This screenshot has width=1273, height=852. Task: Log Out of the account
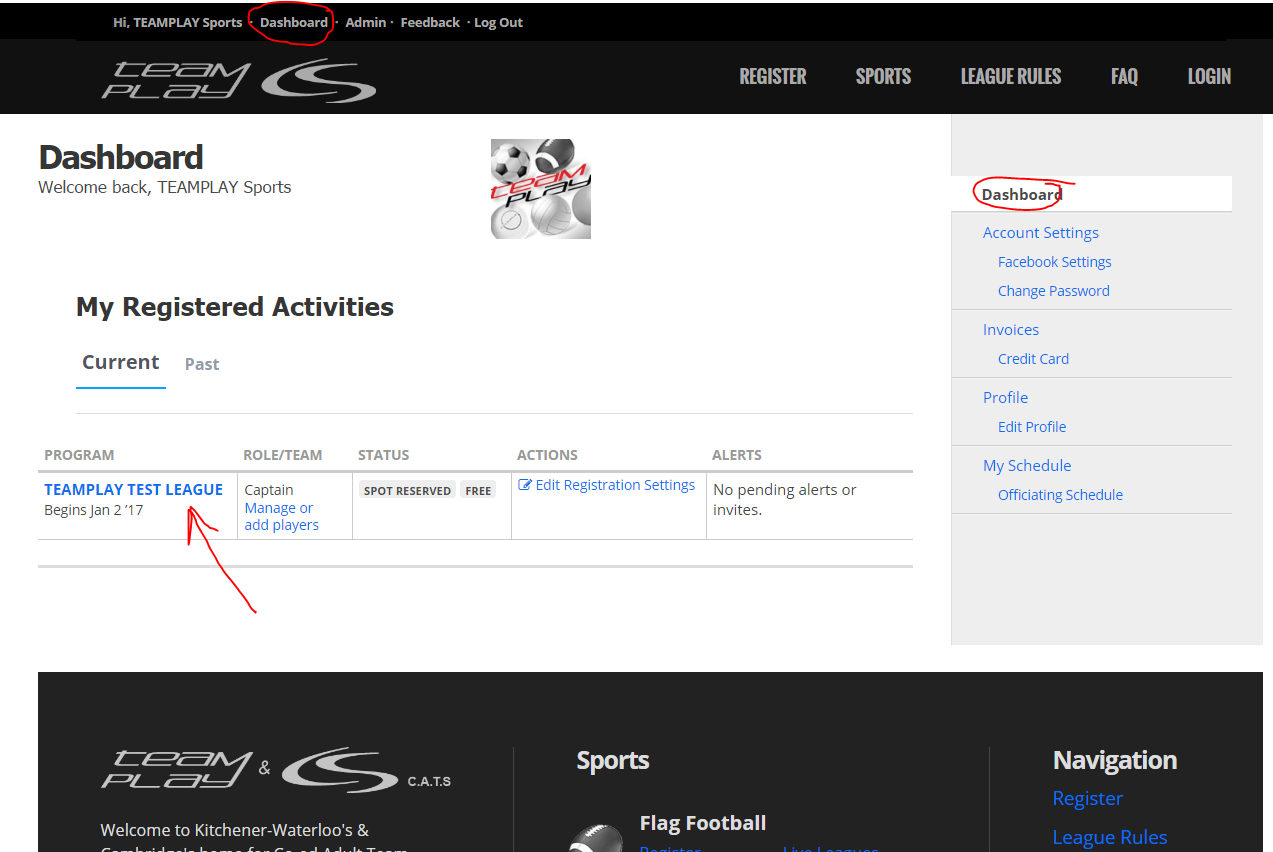pyautogui.click(x=498, y=22)
